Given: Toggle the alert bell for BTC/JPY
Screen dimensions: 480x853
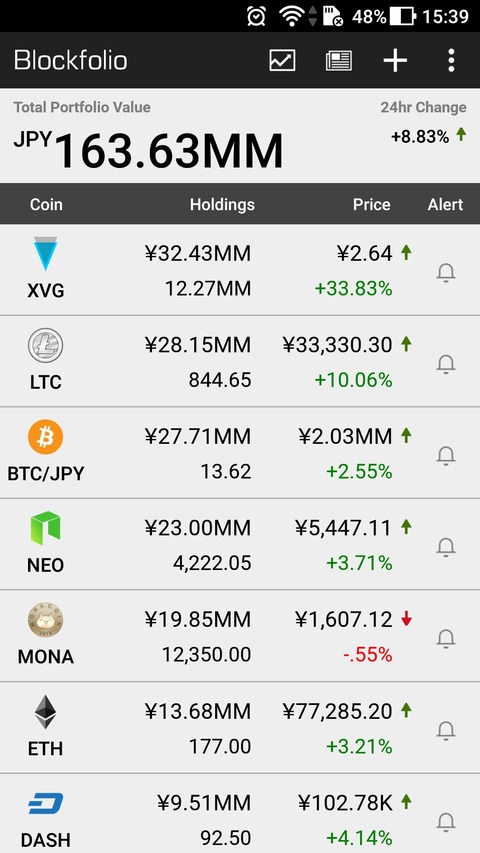Looking at the screenshot, I should tap(446, 455).
